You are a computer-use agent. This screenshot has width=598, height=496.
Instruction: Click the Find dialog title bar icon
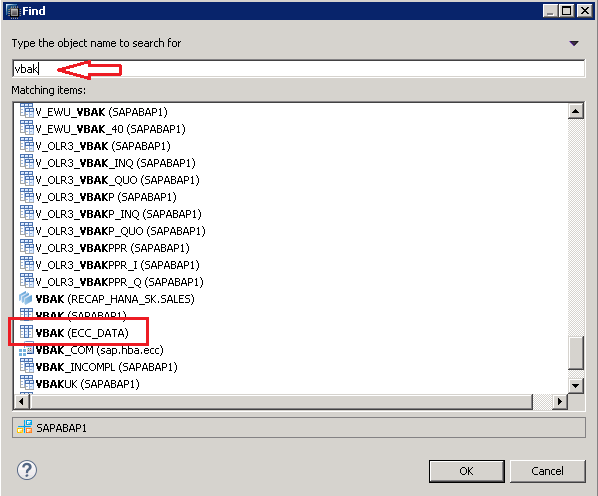click(13, 11)
